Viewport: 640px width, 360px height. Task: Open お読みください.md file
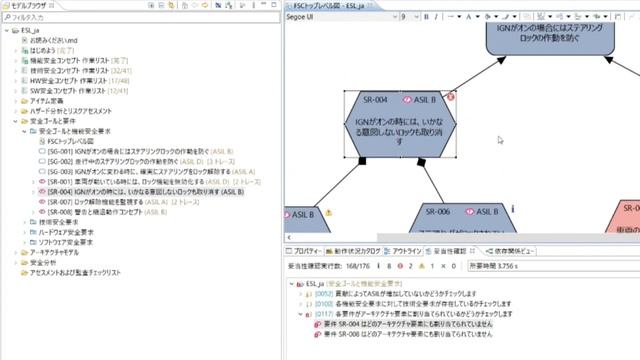pos(53,40)
